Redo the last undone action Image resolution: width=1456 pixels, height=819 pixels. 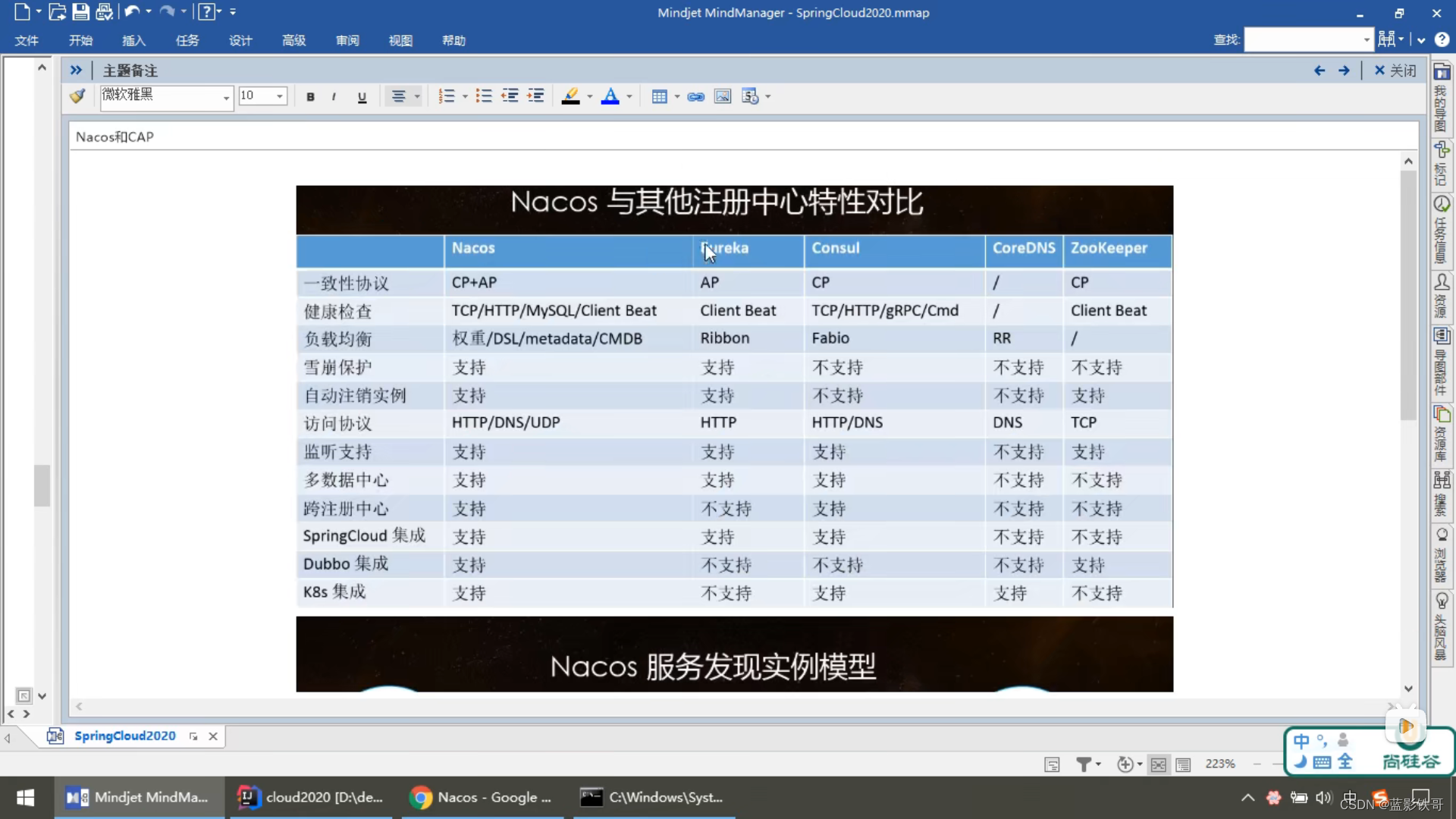pos(167,12)
